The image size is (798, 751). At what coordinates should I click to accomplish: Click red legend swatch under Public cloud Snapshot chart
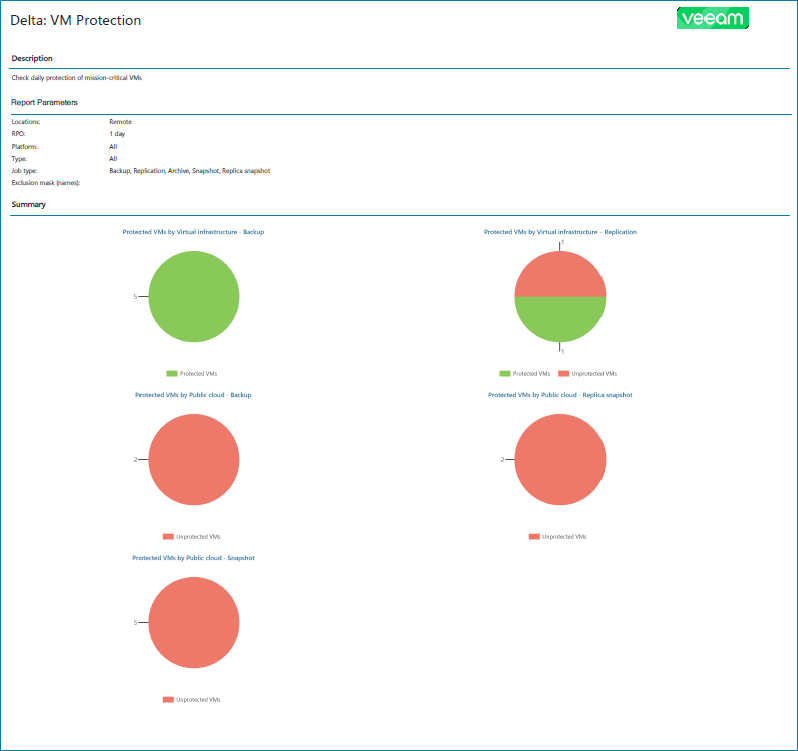click(x=168, y=700)
